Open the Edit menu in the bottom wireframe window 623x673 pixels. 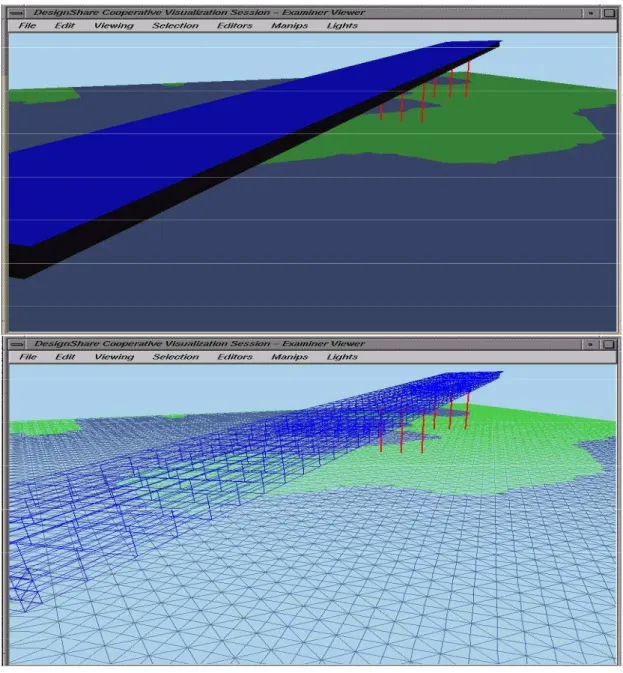(65, 357)
